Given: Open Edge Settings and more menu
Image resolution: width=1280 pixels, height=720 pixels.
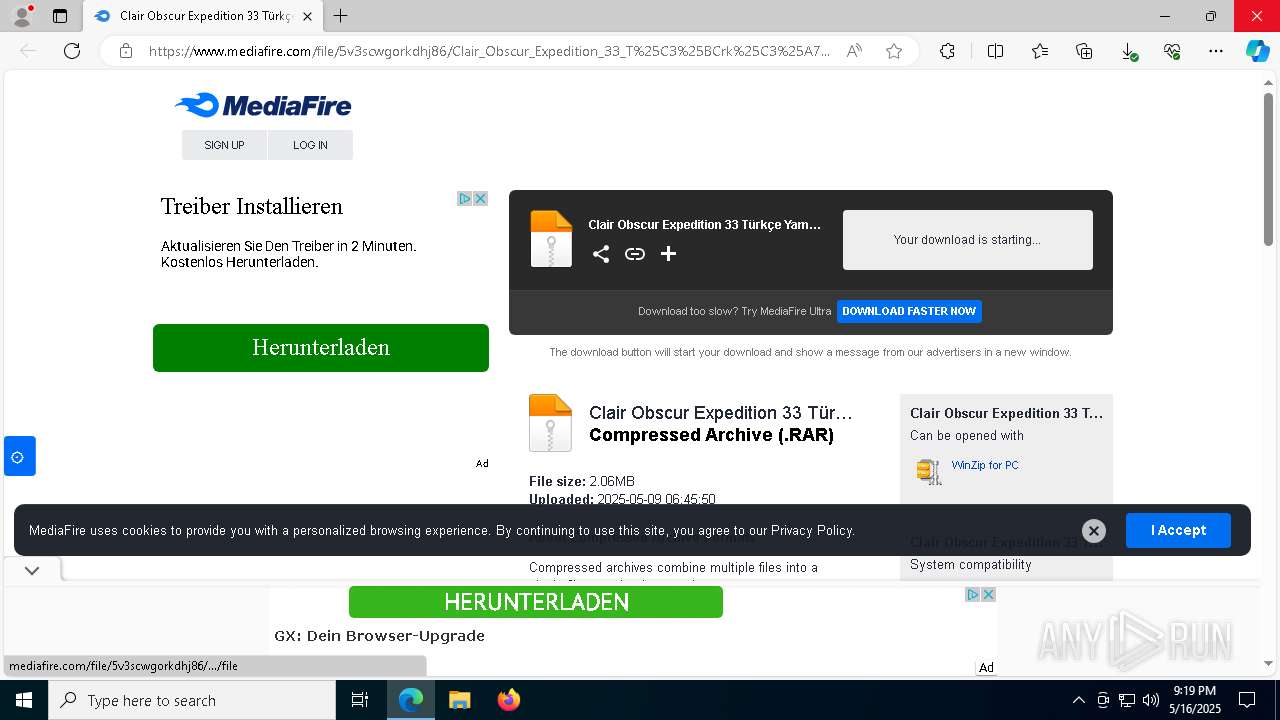Looking at the screenshot, I should [1216, 51].
